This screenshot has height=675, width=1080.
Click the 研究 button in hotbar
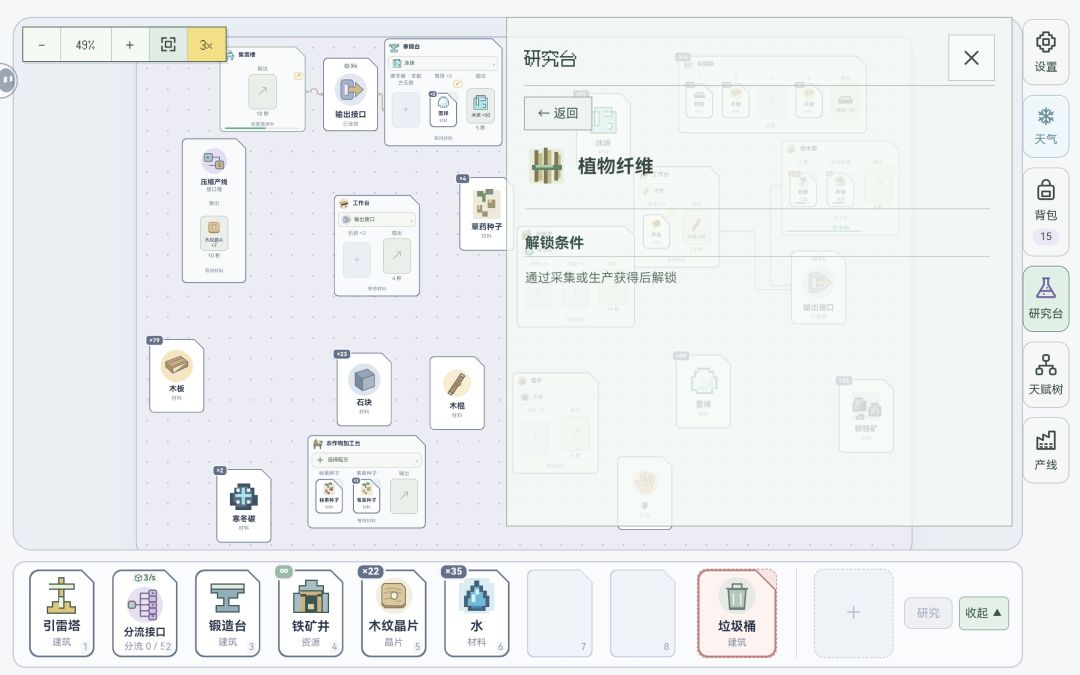pos(928,613)
